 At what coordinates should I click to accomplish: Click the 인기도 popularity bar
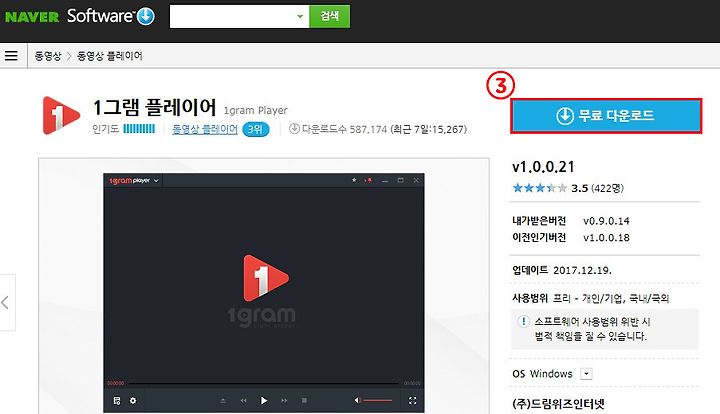139,129
